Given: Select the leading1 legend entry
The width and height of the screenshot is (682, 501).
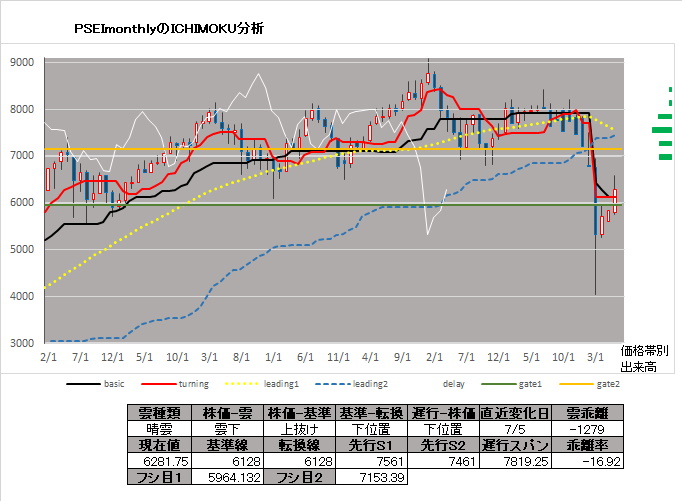Looking at the screenshot, I should click(x=262, y=384).
